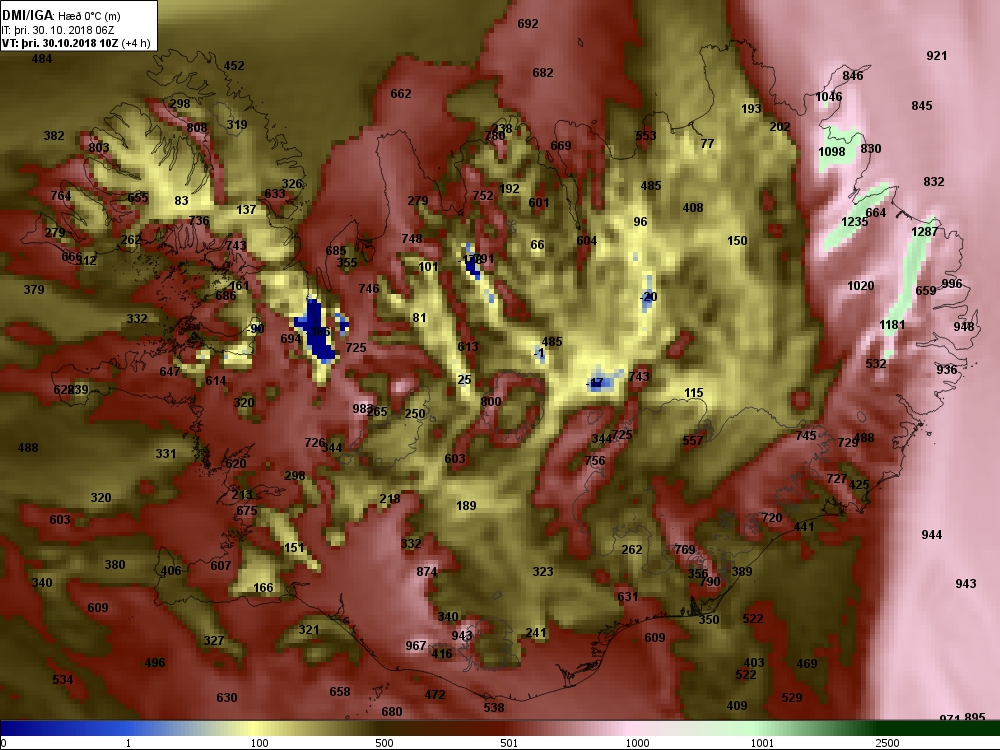The image size is (1000, 750).
Task: Click the '756' height value
Action: 594,460
